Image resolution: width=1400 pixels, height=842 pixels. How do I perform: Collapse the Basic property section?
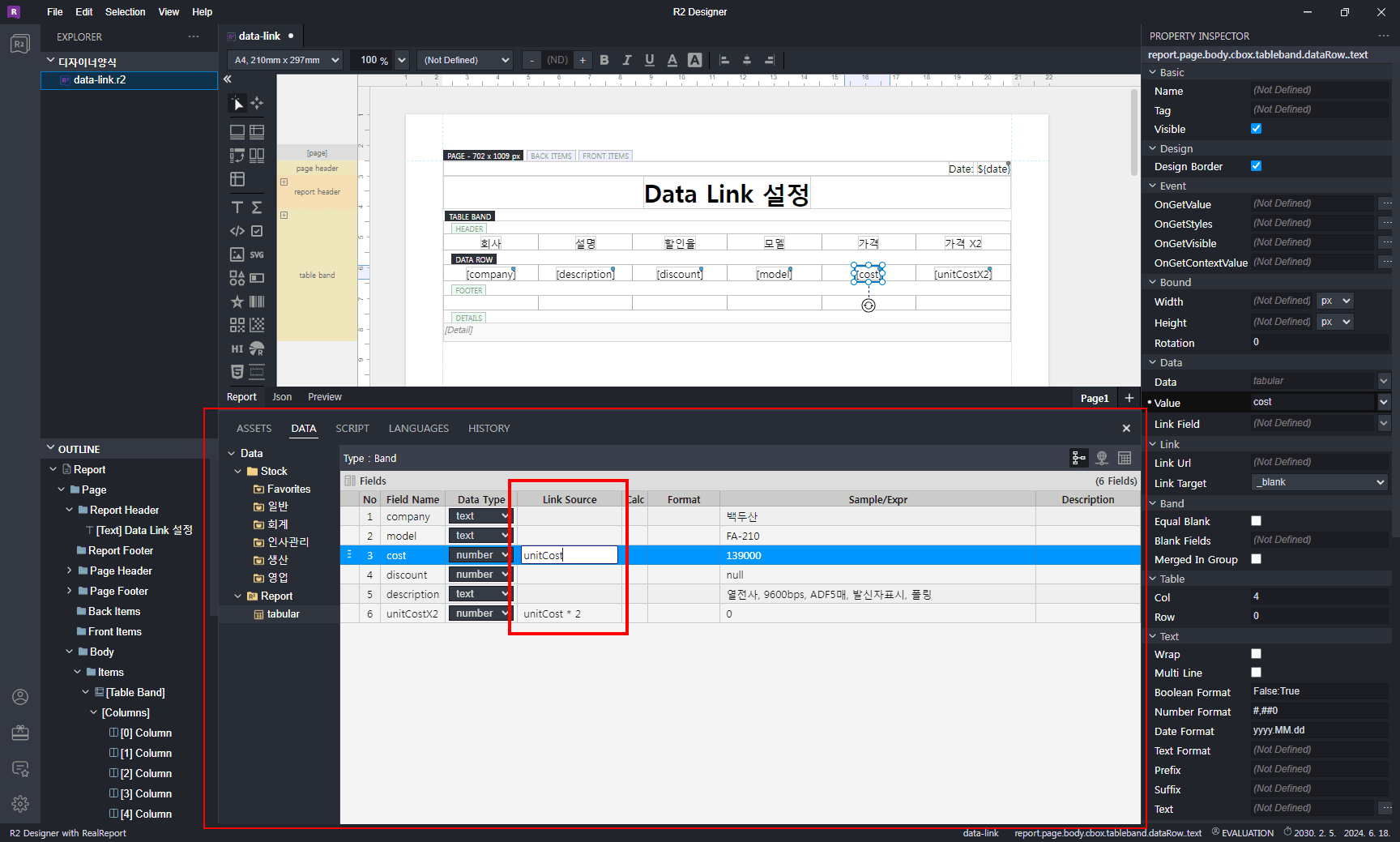[1153, 73]
